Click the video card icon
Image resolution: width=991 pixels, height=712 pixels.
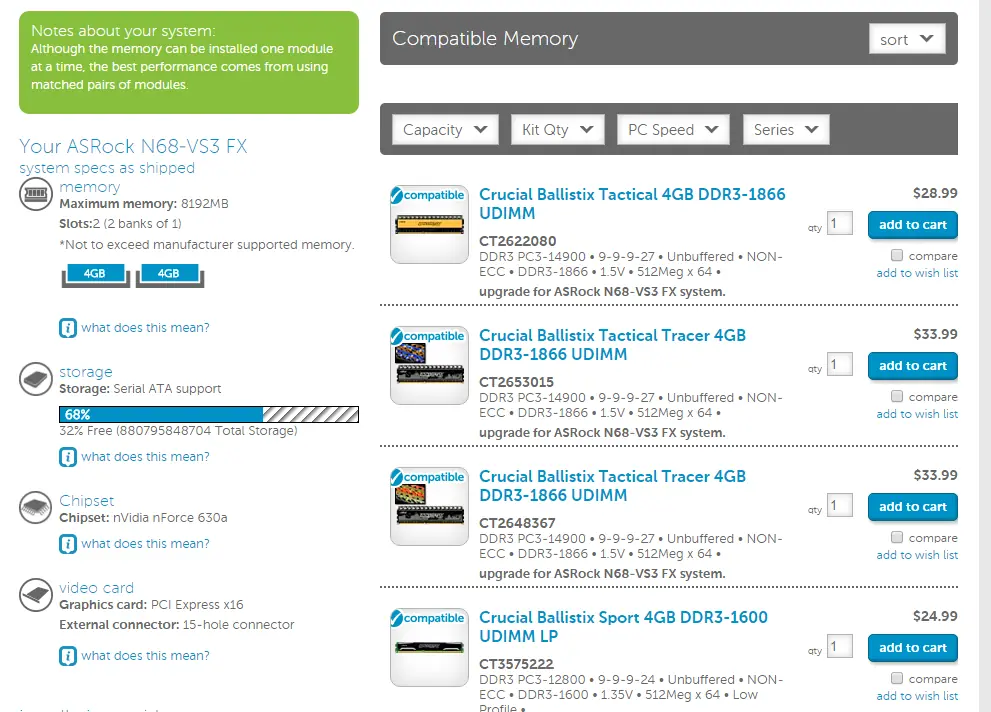[x=36, y=595]
